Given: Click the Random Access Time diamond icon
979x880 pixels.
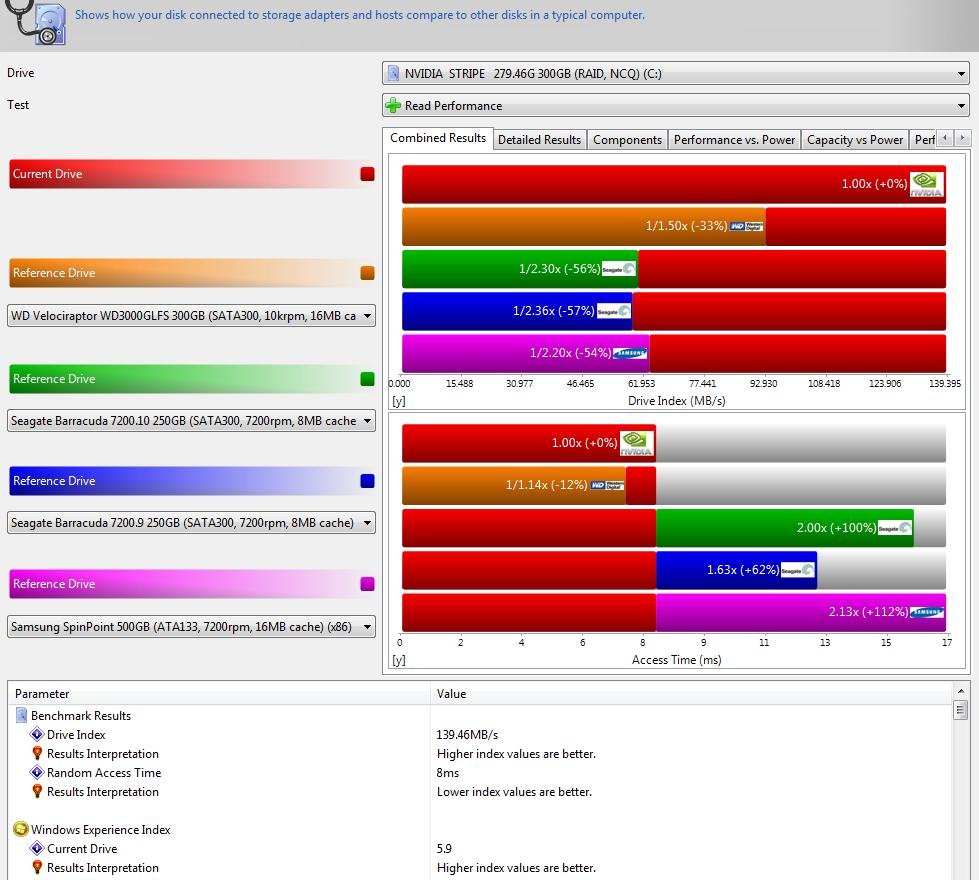Looking at the screenshot, I should (x=37, y=773).
